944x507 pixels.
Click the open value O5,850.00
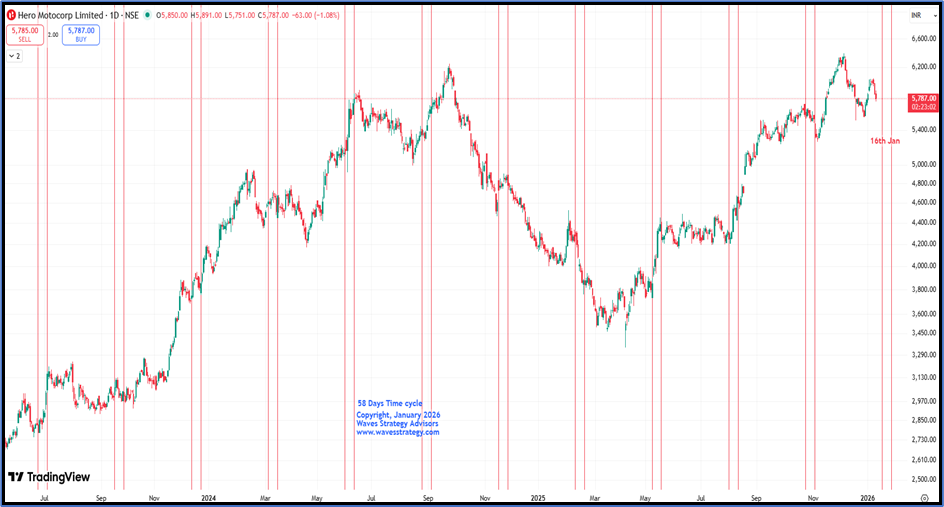[172, 15]
